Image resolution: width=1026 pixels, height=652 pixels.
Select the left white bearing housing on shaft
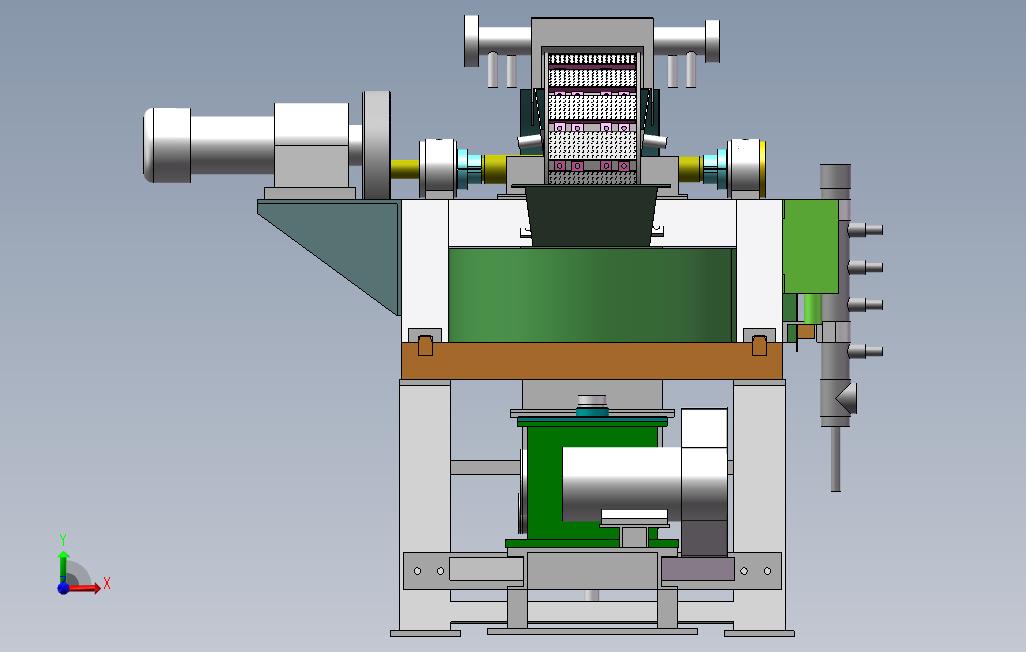pos(438,168)
